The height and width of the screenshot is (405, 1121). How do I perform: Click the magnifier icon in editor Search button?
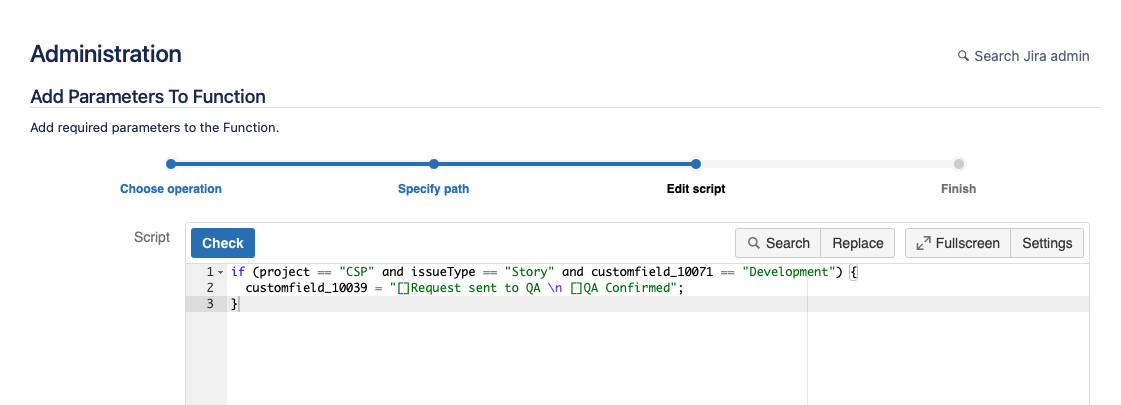pyautogui.click(x=754, y=243)
